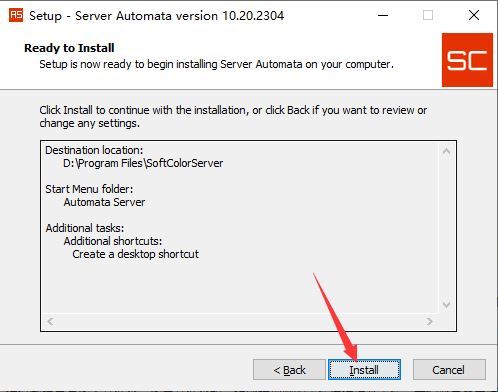Click the grayed-out maximize button
The image size is (498, 392).
(428, 15)
